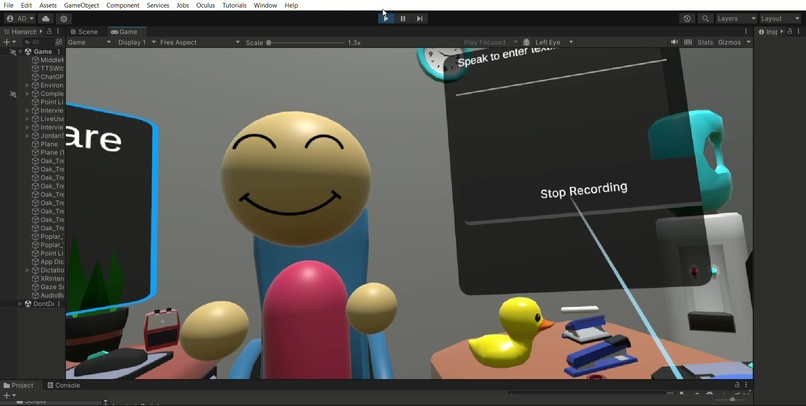Select the TTSWit object in Hierarchy
Viewport: 806px width, 406px height.
tap(48, 68)
